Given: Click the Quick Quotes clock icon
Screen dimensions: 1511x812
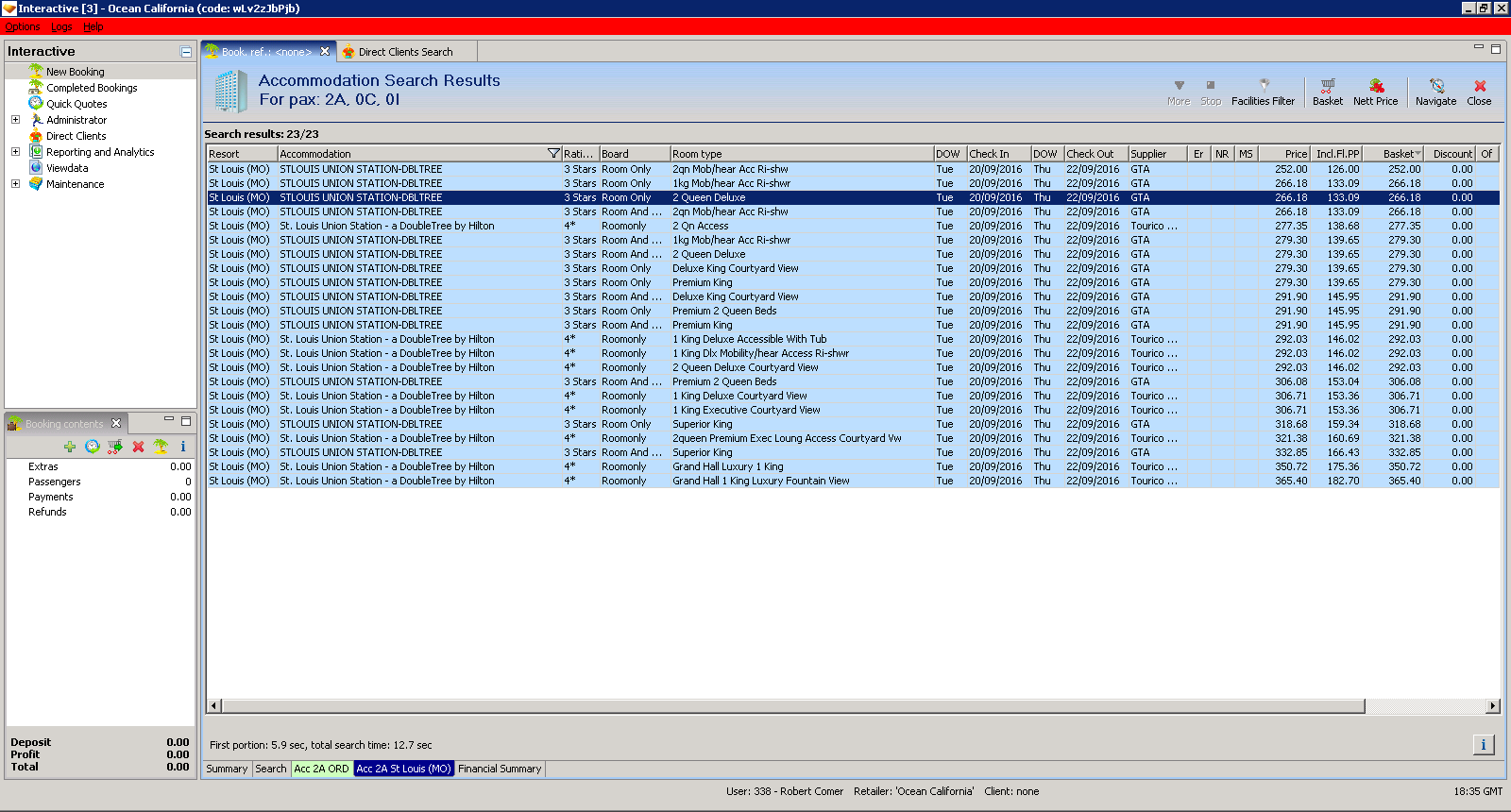Looking at the screenshot, I should 36,103.
